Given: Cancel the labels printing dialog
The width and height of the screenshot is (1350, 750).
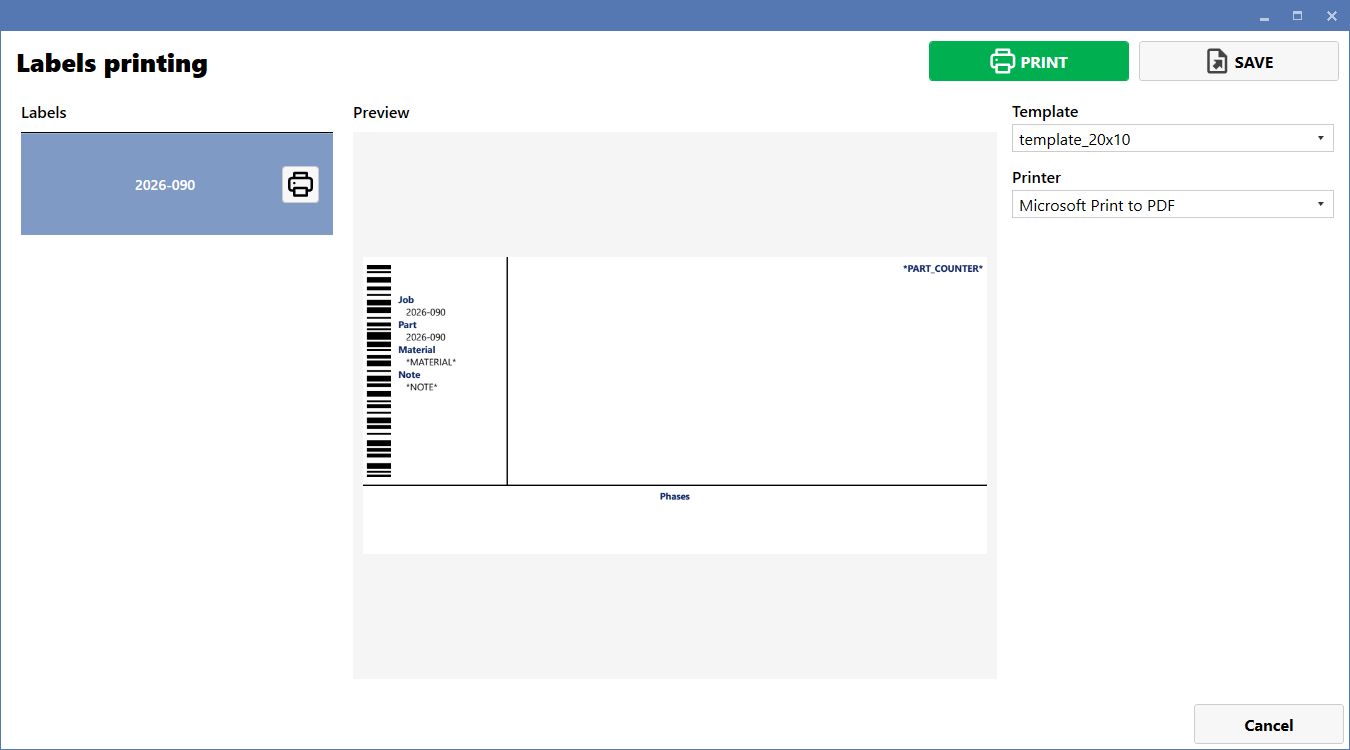Looking at the screenshot, I should 1269,725.
